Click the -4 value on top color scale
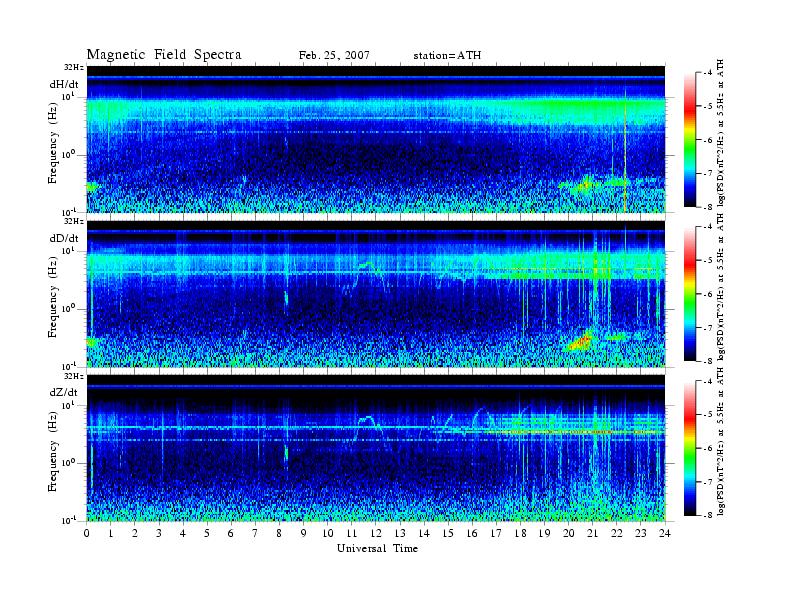 pyautogui.click(x=708, y=73)
